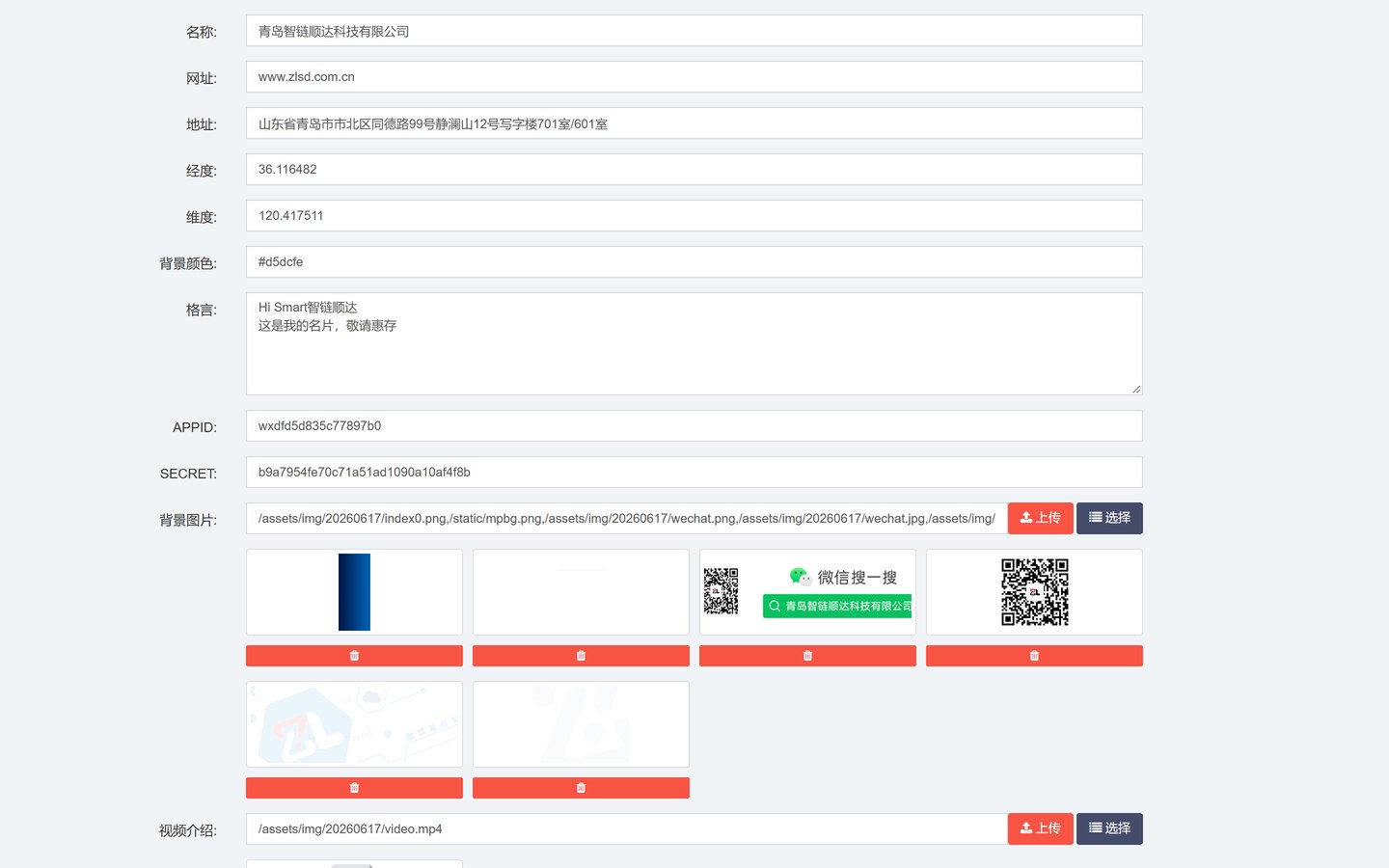This screenshot has width=1389, height=868.
Task: Upload a new background image
Action: pos(1040,518)
